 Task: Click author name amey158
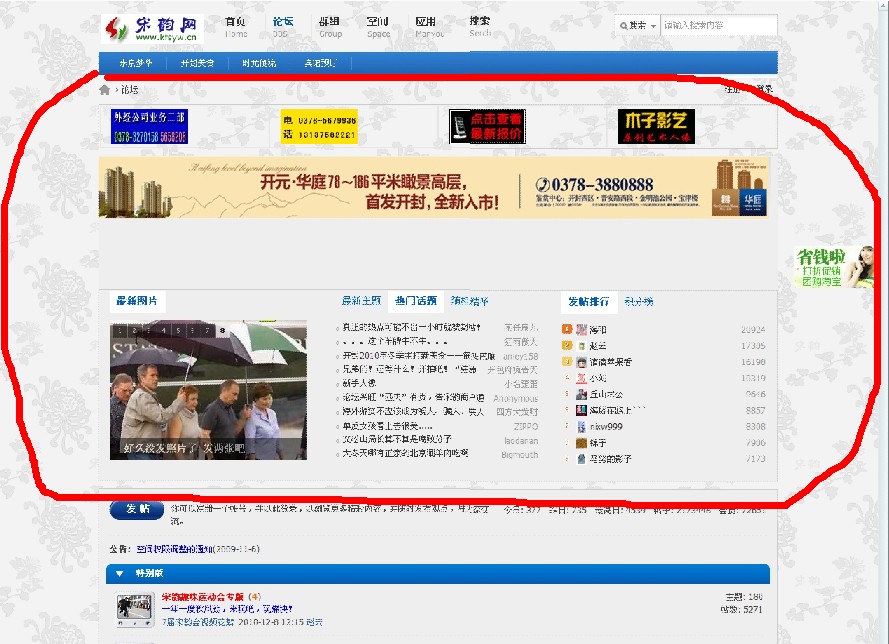pyautogui.click(x=520, y=357)
